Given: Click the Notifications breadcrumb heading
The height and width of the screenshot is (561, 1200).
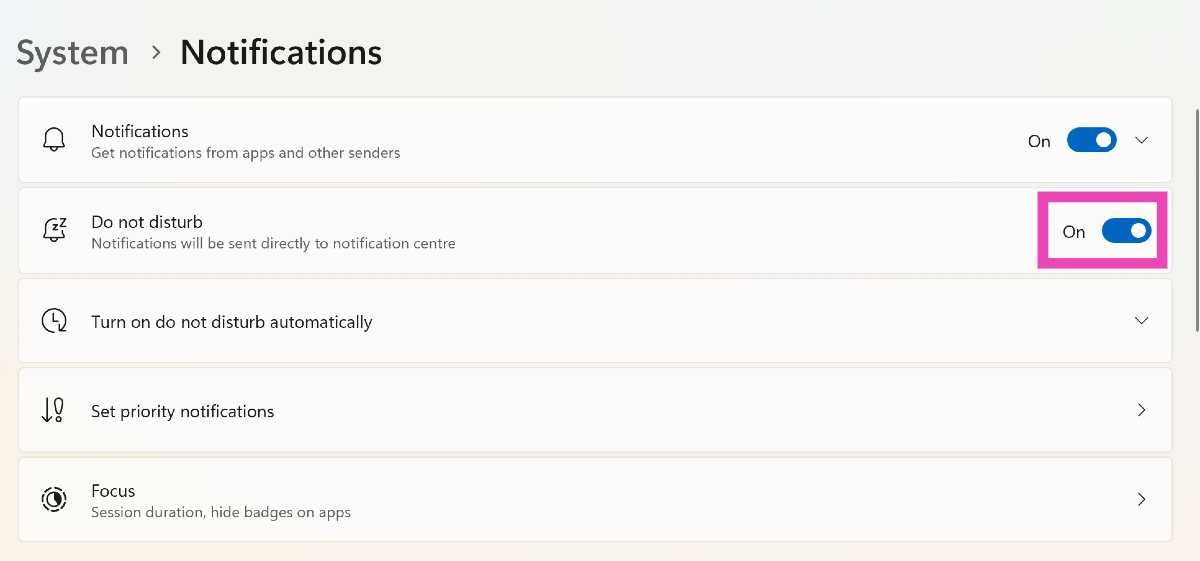Looking at the screenshot, I should (x=281, y=52).
